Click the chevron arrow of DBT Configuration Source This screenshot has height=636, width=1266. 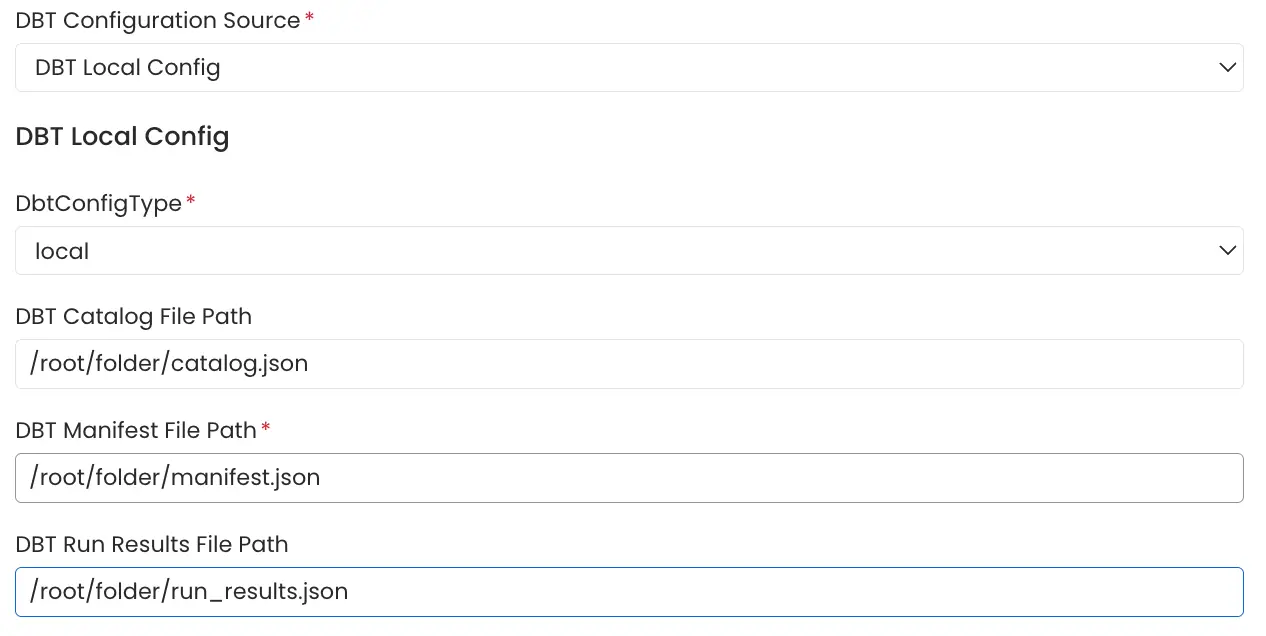[1227, 68]
